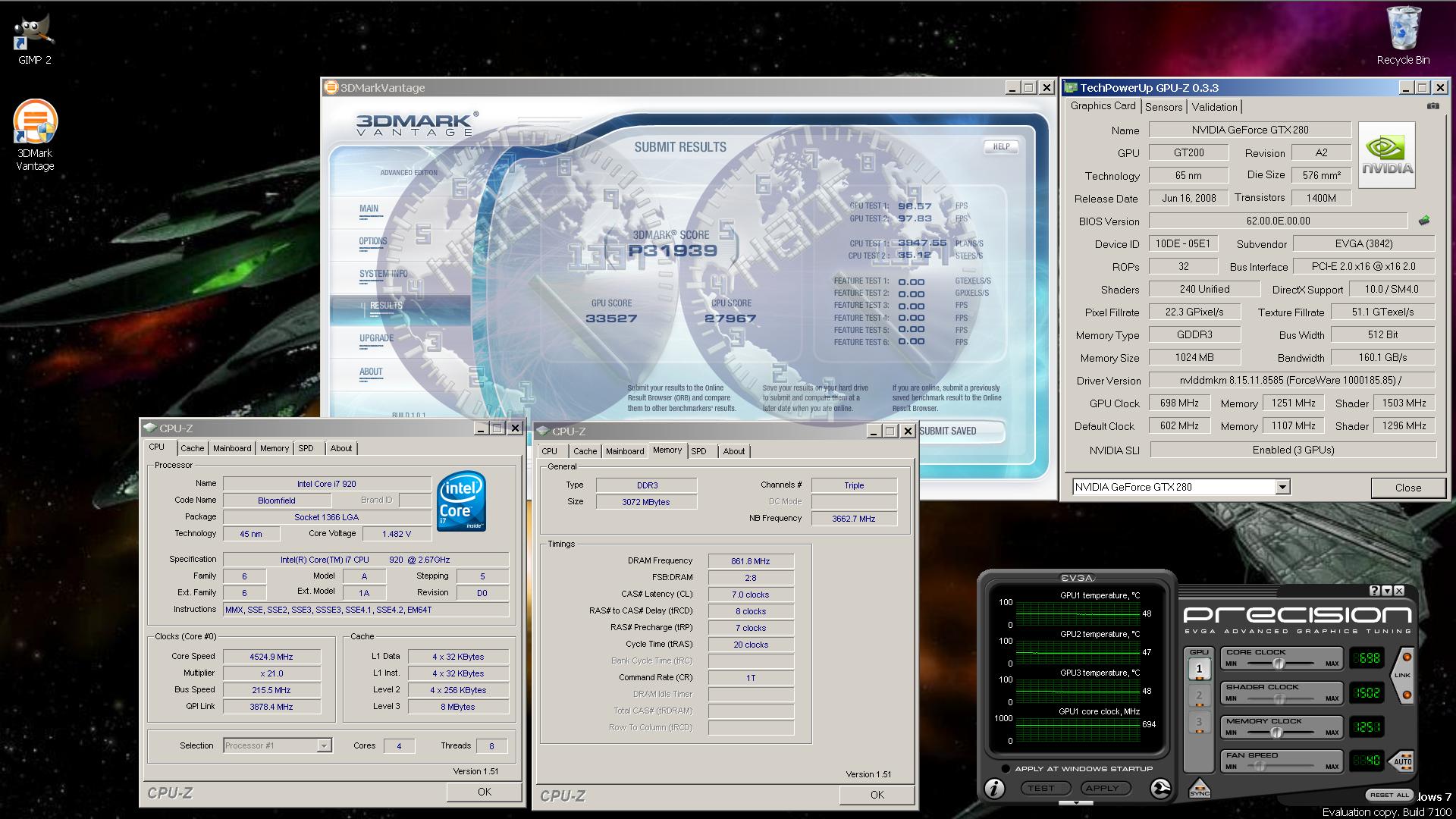Viewport: 1456px width, 819px height.
Task: Go to SYSTEM INFO in 3DMark Vantage
Action: (x=383, y=274)
